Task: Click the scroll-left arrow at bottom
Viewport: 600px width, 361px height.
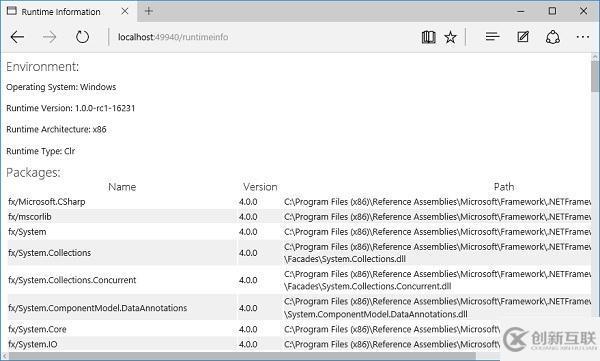Action: coord(5,356)
